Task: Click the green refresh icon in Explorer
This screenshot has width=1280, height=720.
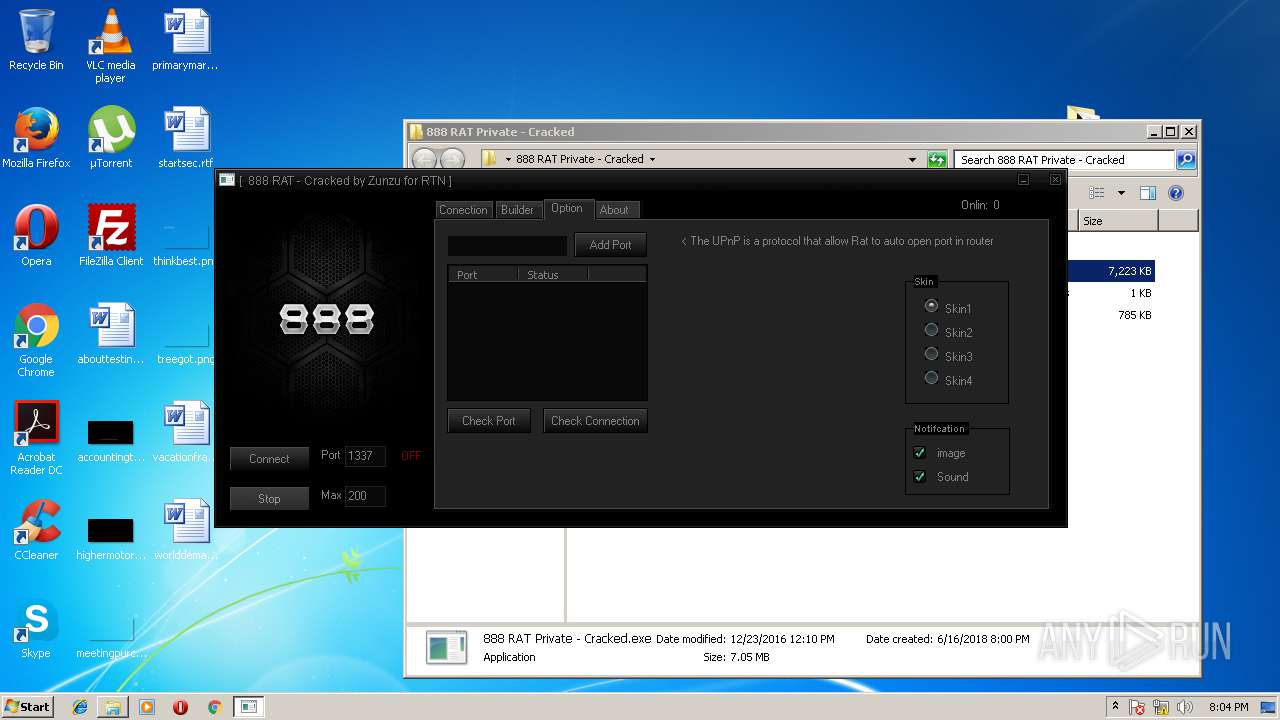Action: point(937,160)
